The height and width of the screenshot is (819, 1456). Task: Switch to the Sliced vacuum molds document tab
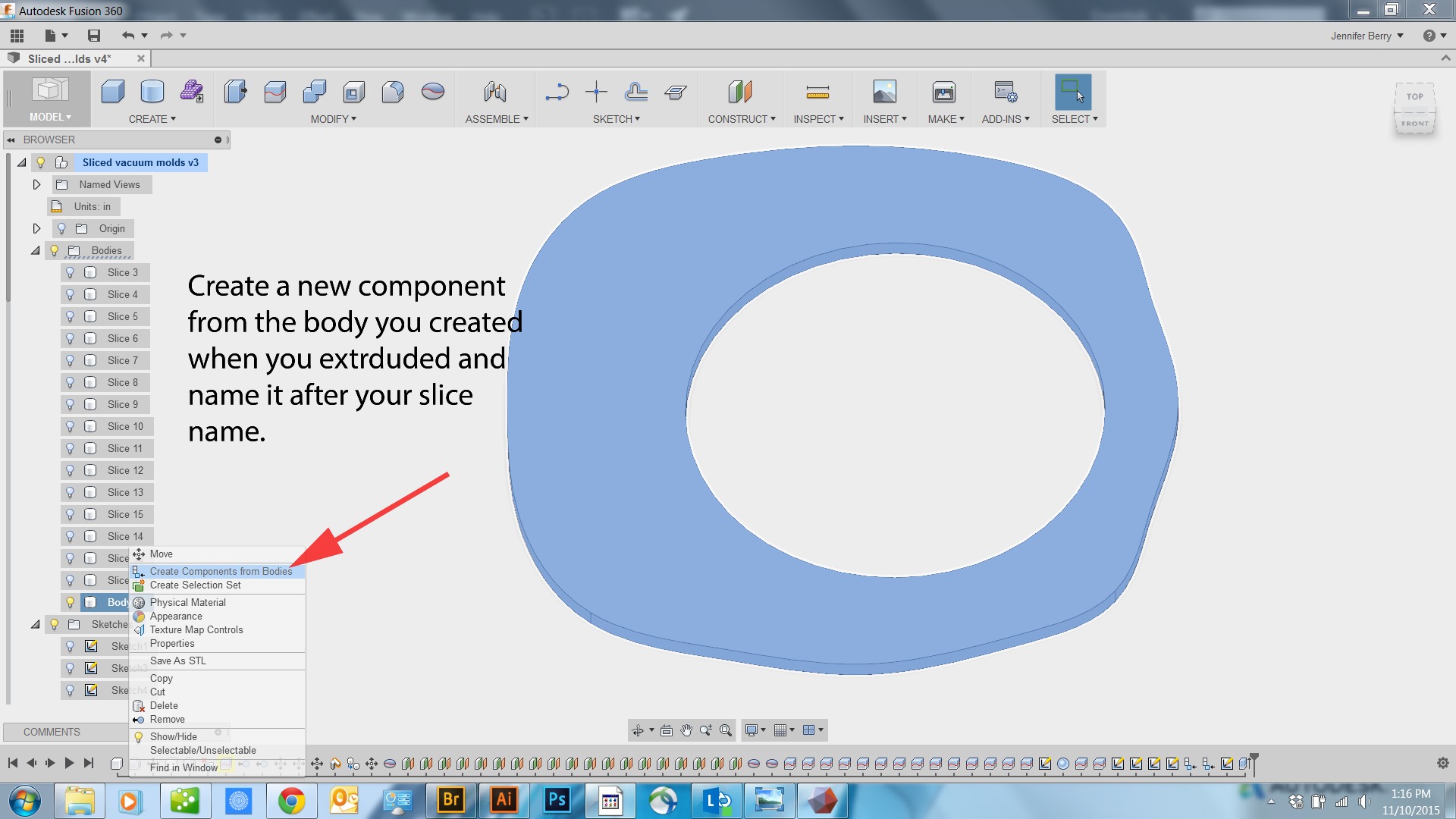(68, 58)
